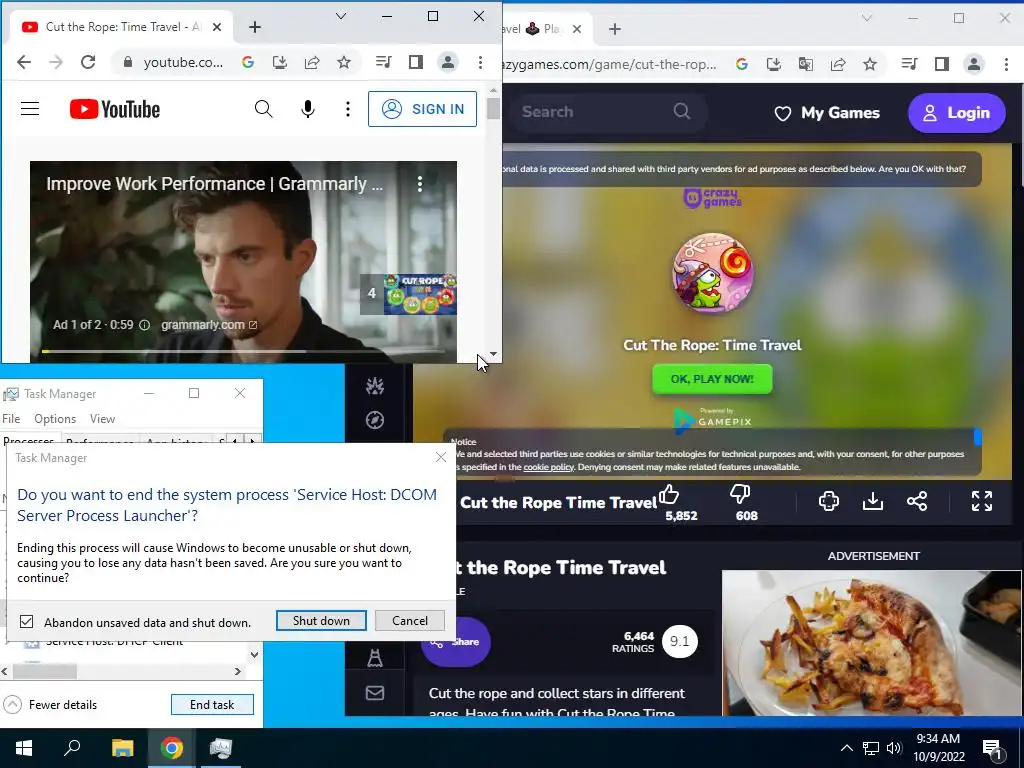Reload the YouTube page
Viewport: 1024px width, 768px height.
pos(88,62)
